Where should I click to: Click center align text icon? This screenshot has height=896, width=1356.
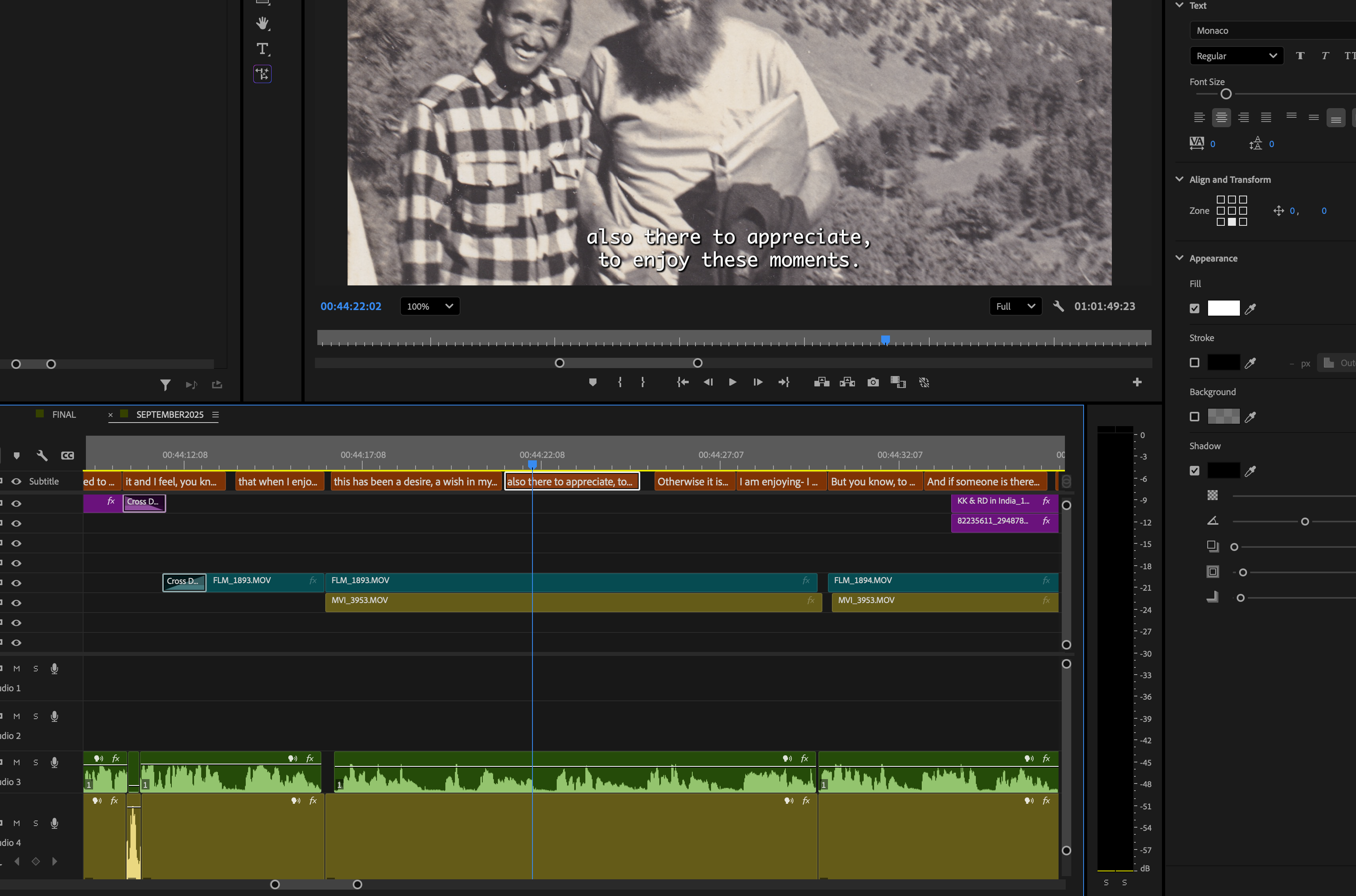pyautogui.click(x=1221, y=118)
